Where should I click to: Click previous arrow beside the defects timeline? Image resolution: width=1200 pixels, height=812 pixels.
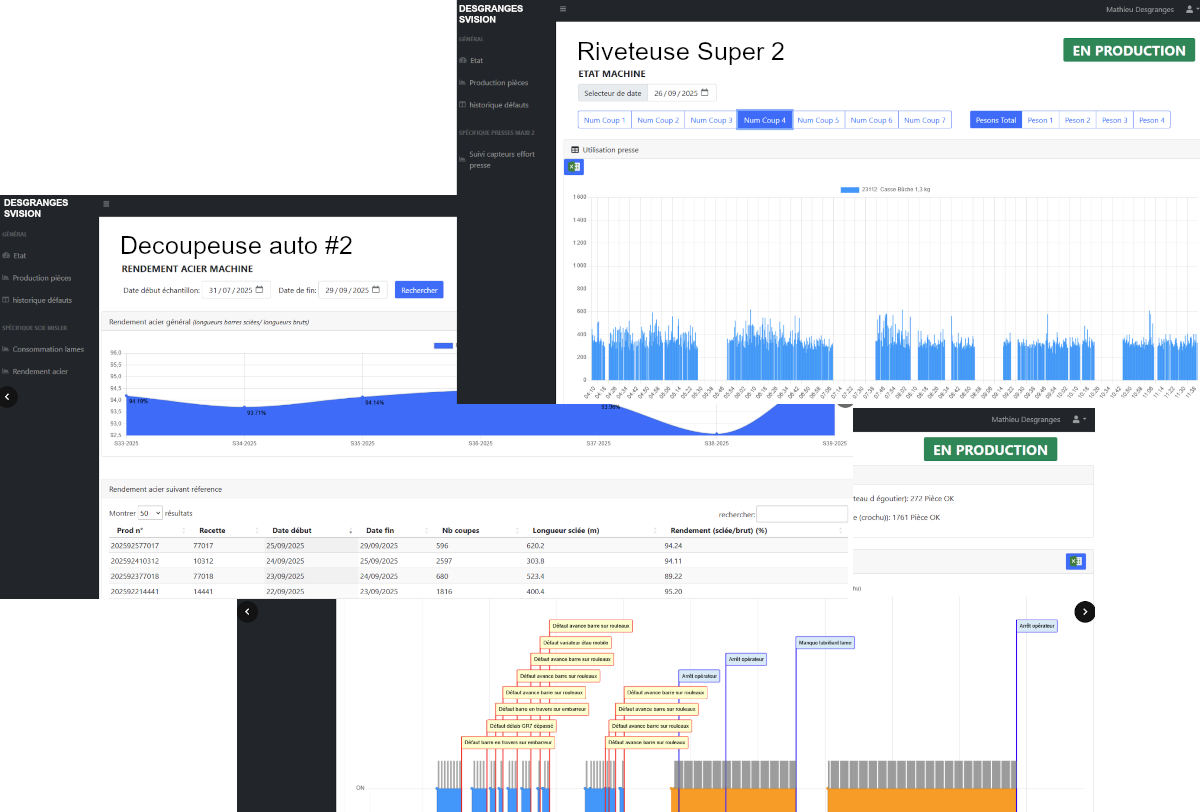pos(248,611)
